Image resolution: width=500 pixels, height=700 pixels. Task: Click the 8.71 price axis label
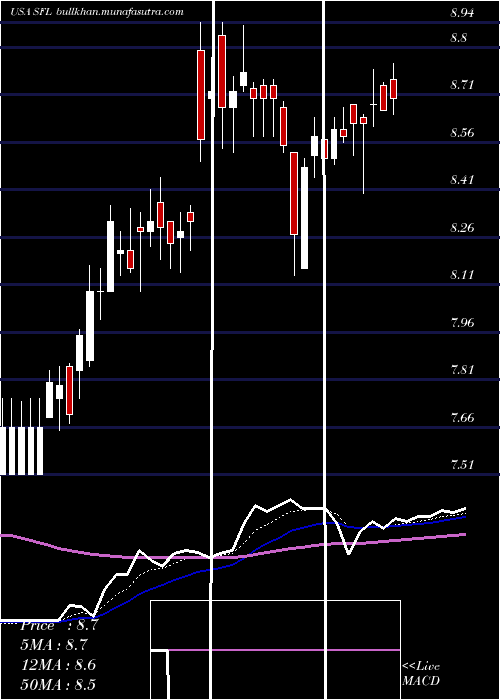[x=462, y=84]
